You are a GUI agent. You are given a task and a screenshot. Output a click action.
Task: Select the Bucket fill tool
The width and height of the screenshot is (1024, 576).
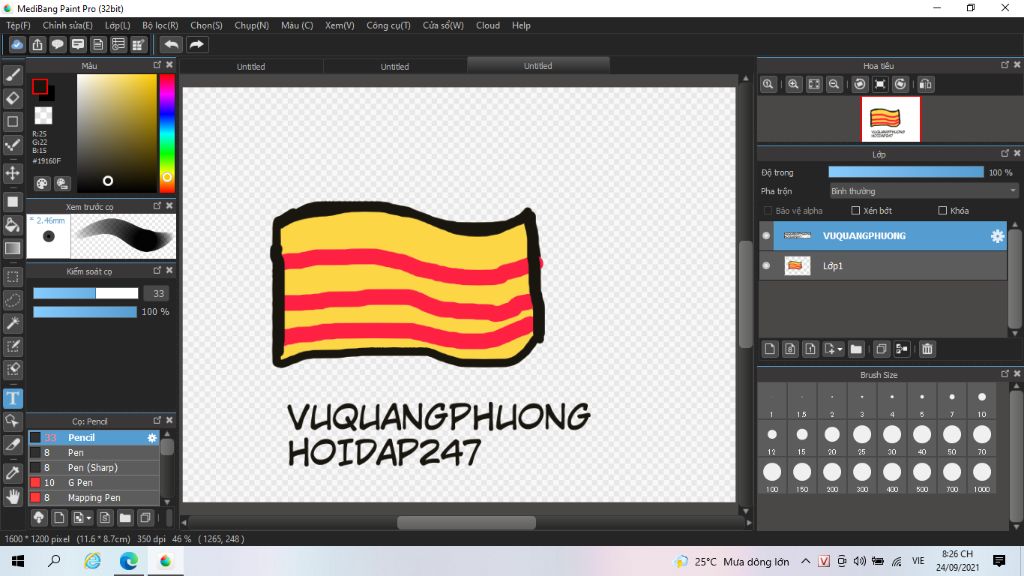point(12,225)
